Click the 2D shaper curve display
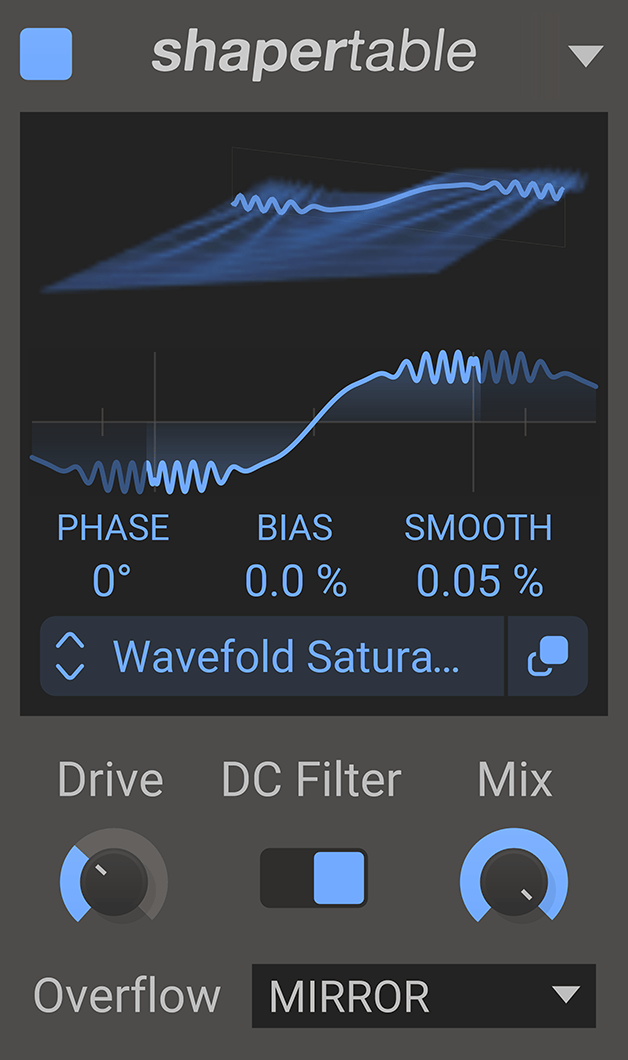This screenshot has height=1060, width=628. [314, 420]
